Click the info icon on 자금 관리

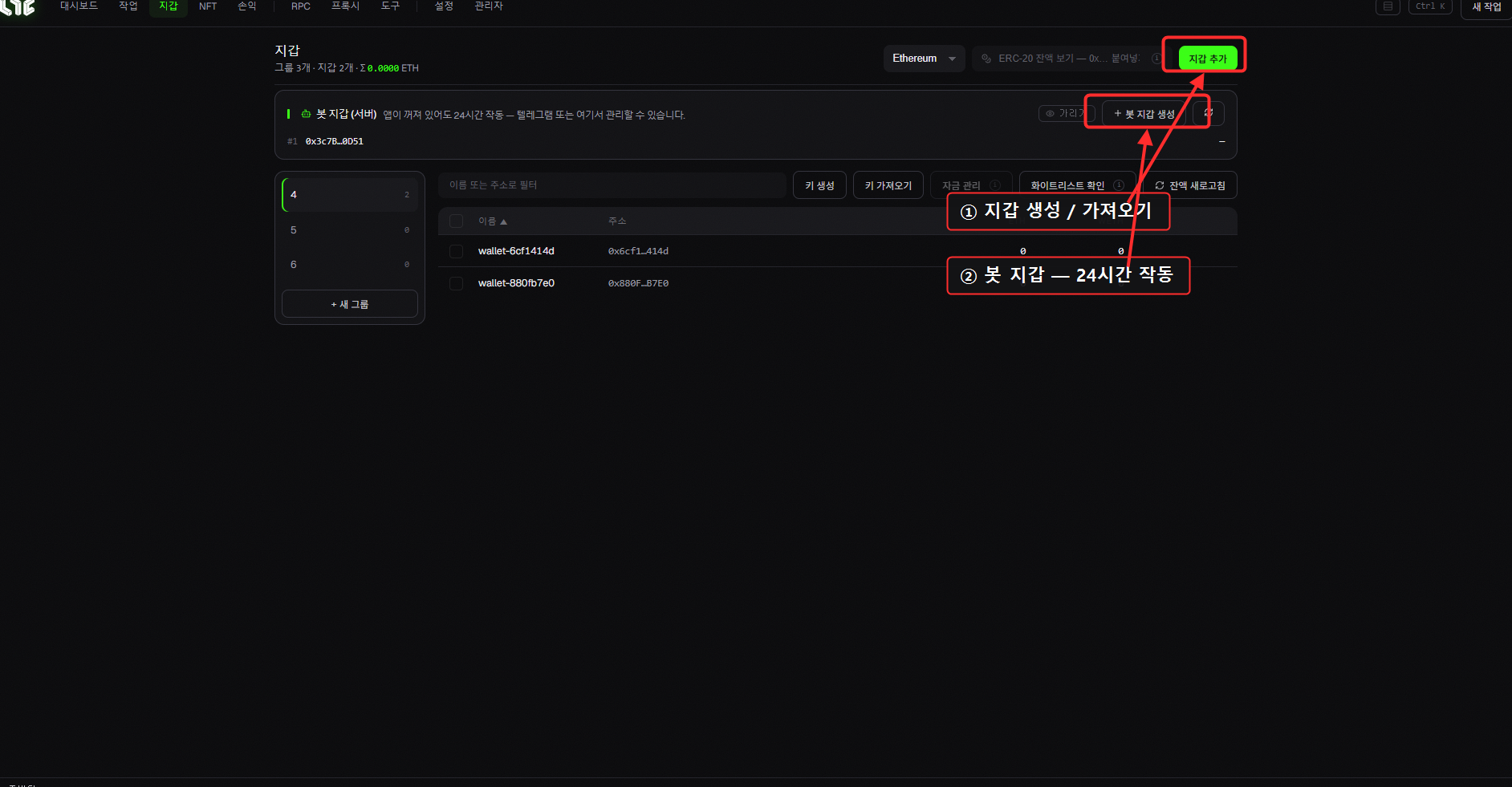995,185
